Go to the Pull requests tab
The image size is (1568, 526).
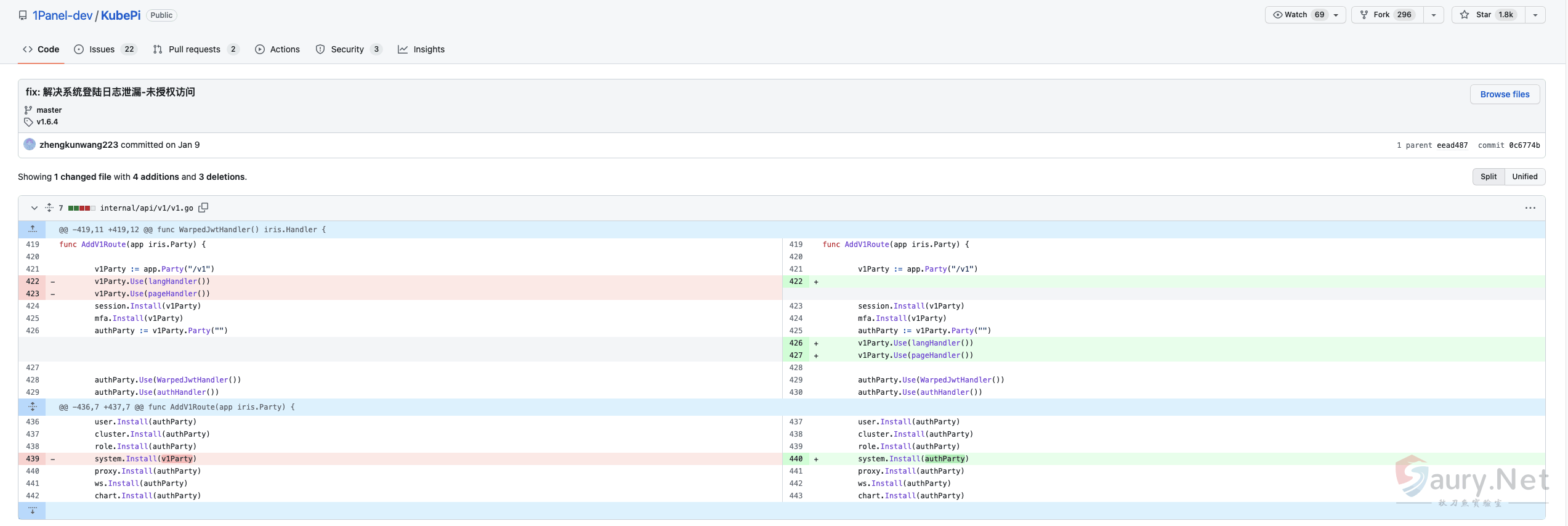tap(195, 49)
